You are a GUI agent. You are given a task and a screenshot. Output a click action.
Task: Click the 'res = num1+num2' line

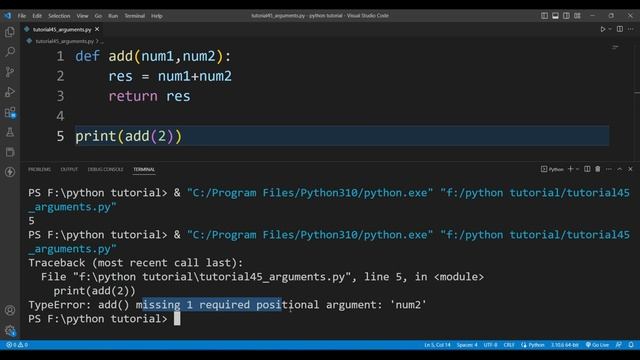[170, 76]
